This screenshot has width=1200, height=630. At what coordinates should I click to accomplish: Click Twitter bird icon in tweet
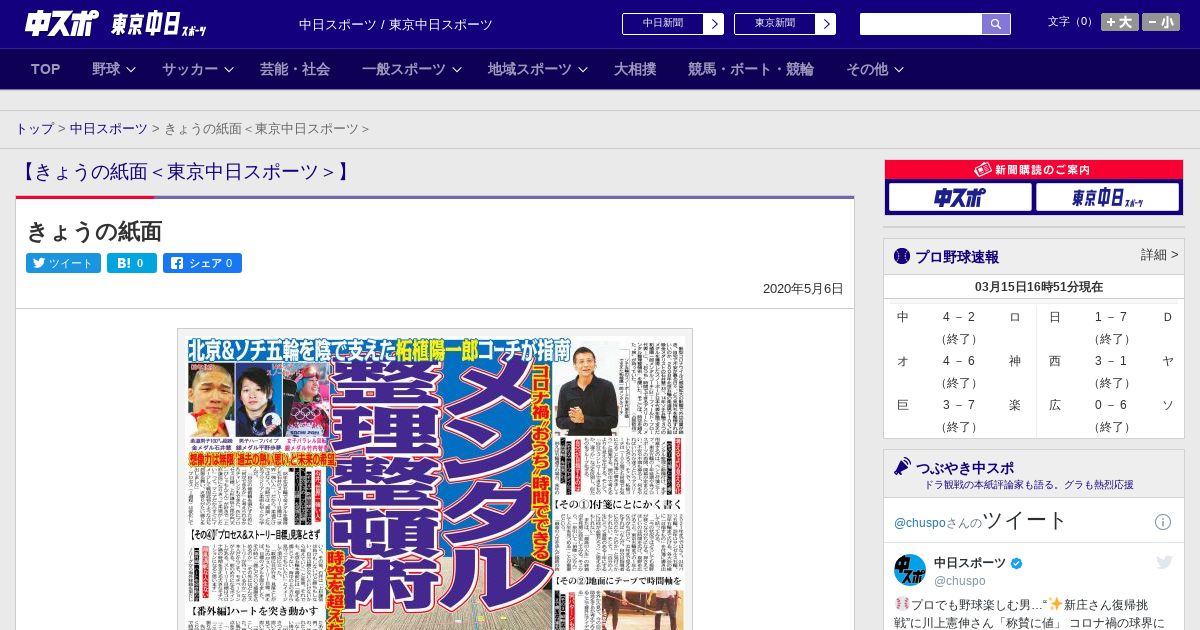click(x=1164, y=563)
